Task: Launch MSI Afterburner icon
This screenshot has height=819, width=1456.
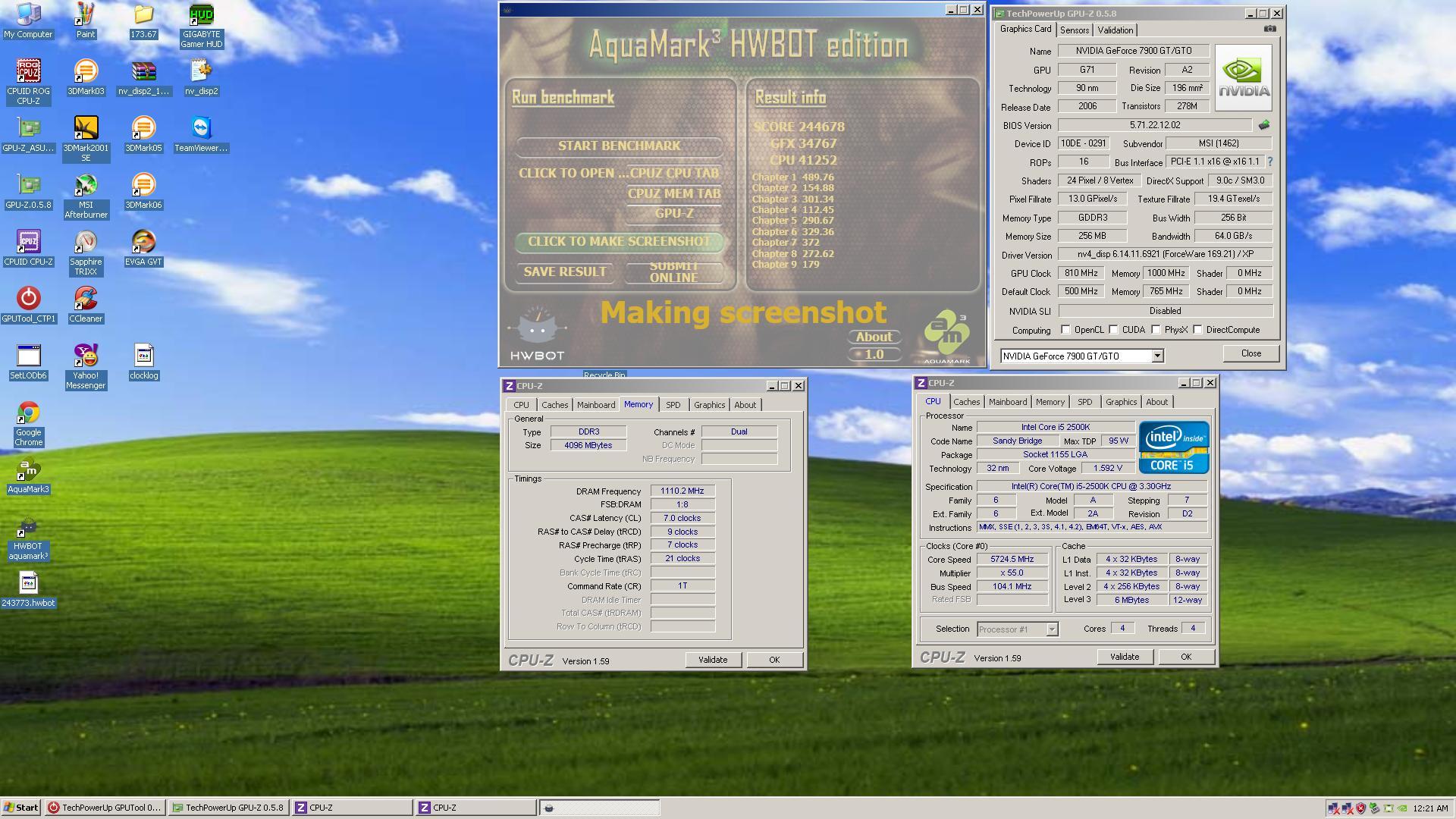Action: (86, 196)
